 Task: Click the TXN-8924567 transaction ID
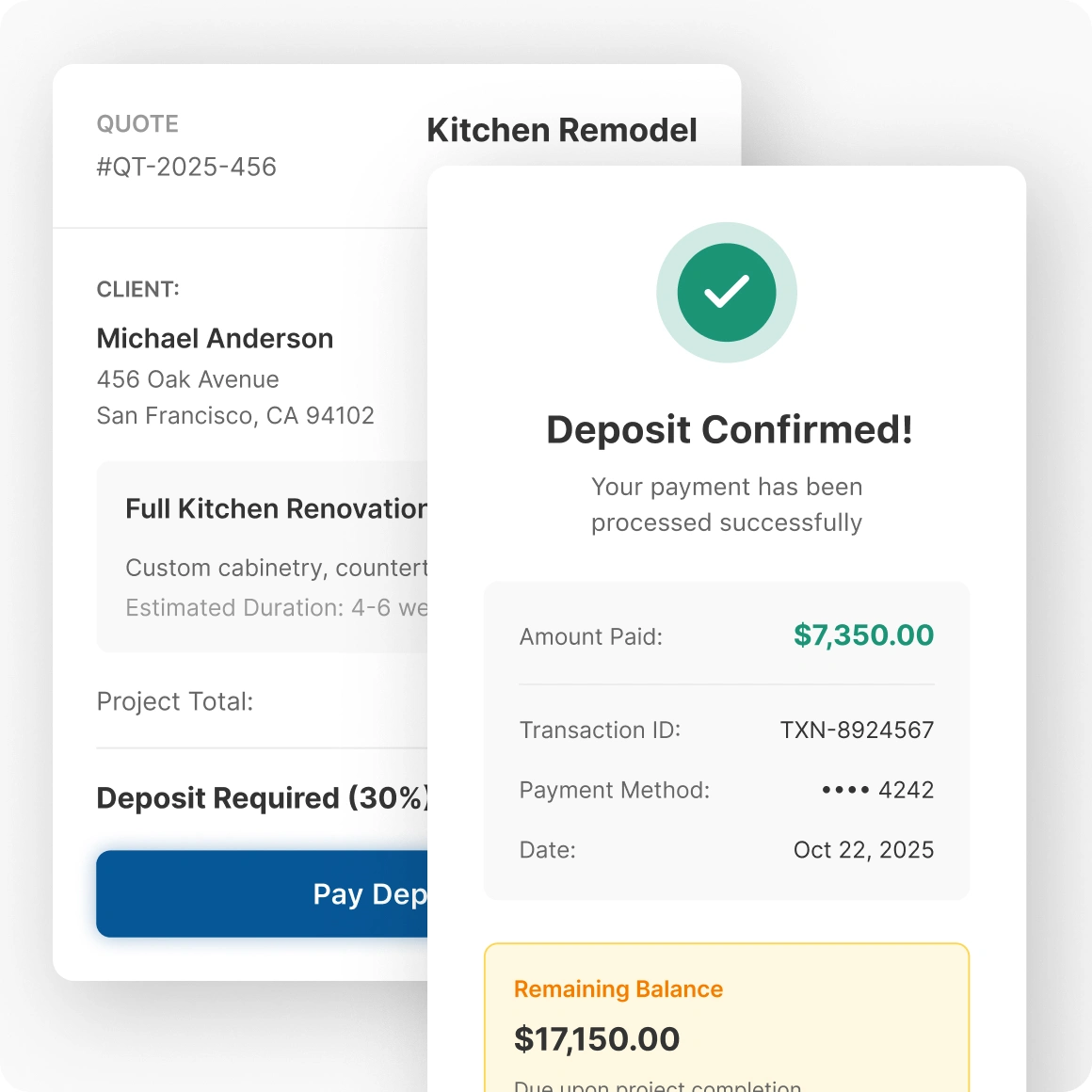click(x=857, y=731)
